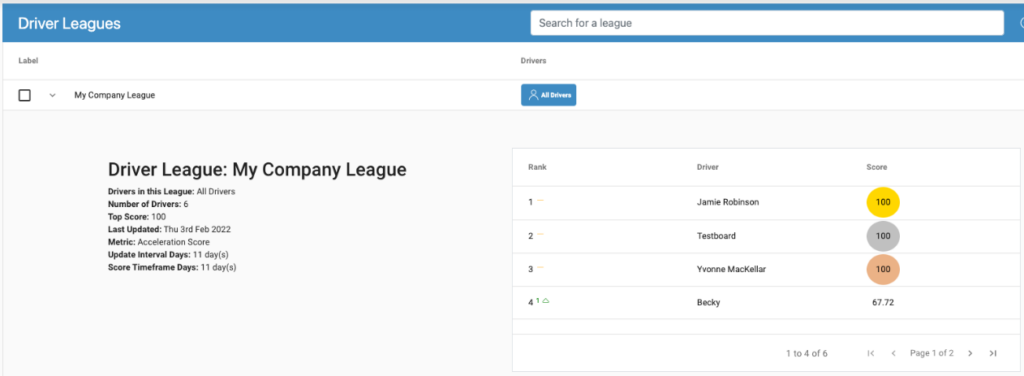Select driver Testboard
This screenshot has height=376, width=1024.
point(716,236)
